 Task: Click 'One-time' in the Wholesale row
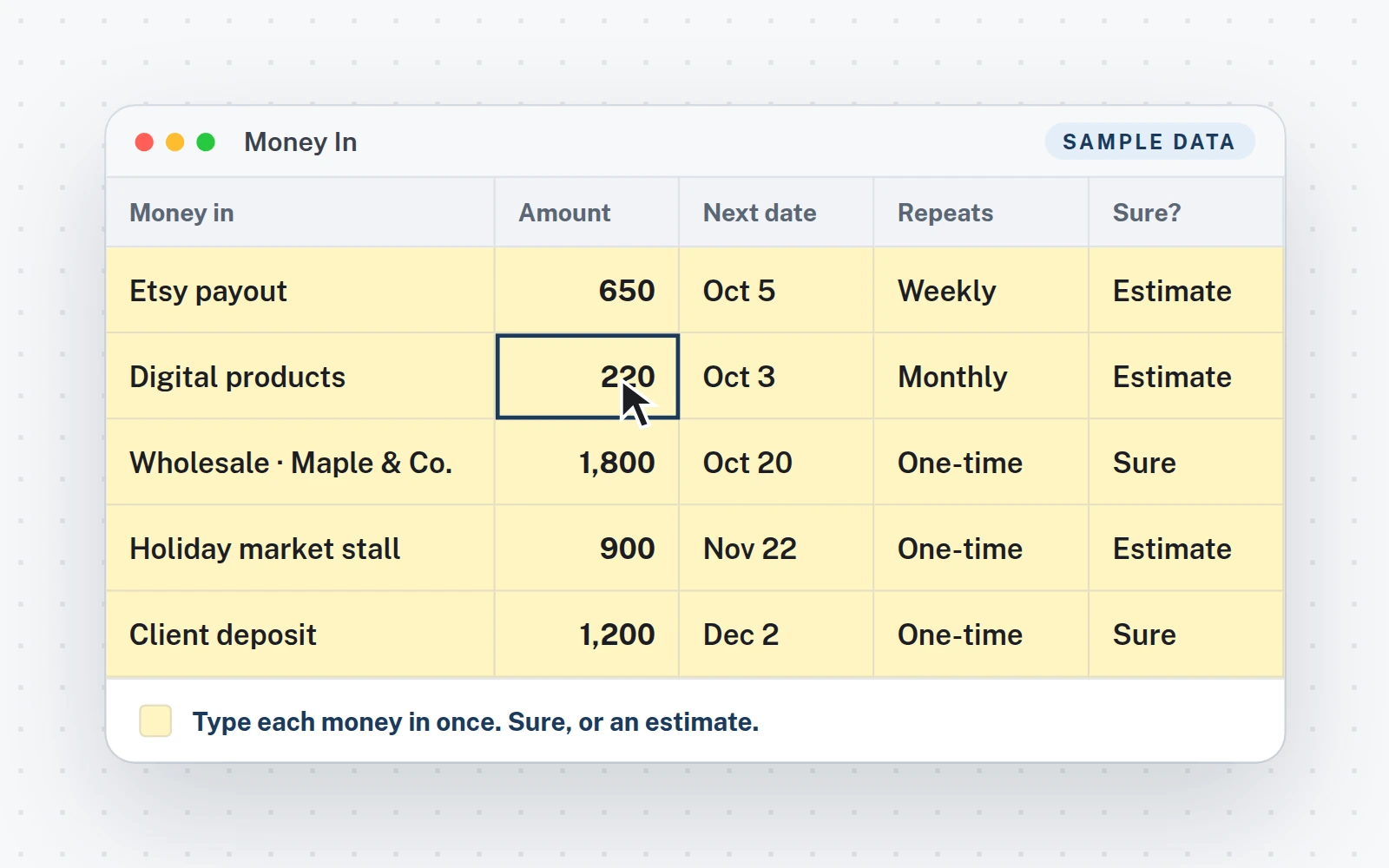(981, 463)
